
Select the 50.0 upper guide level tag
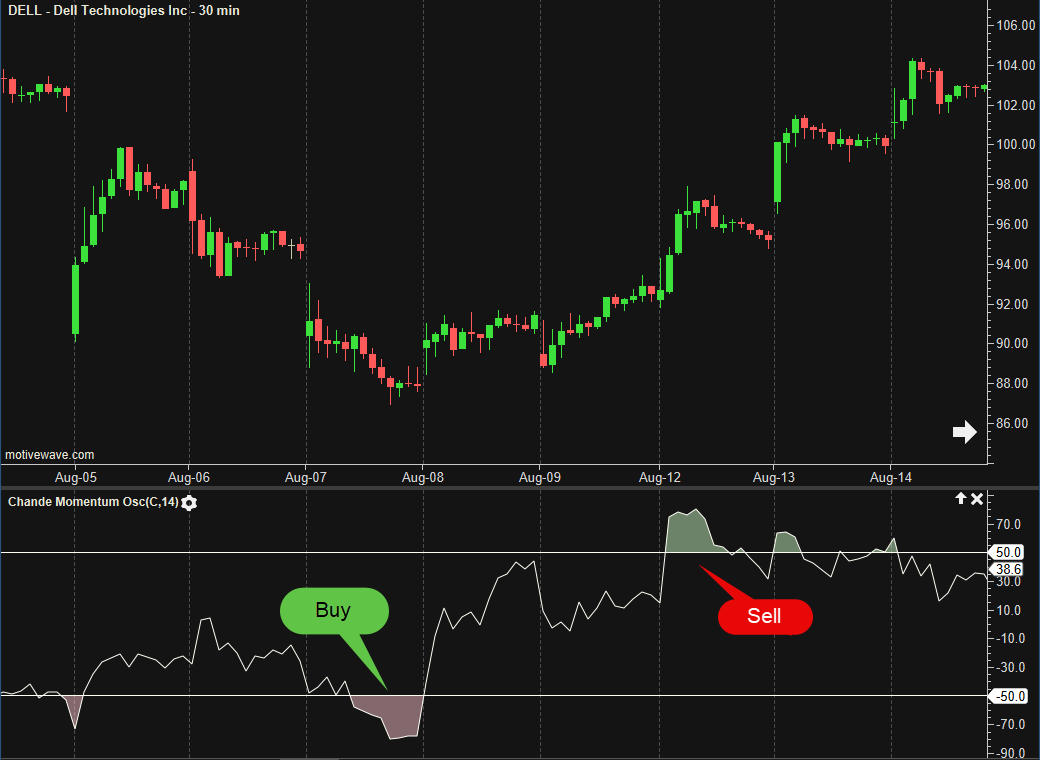coord(1008,552)
